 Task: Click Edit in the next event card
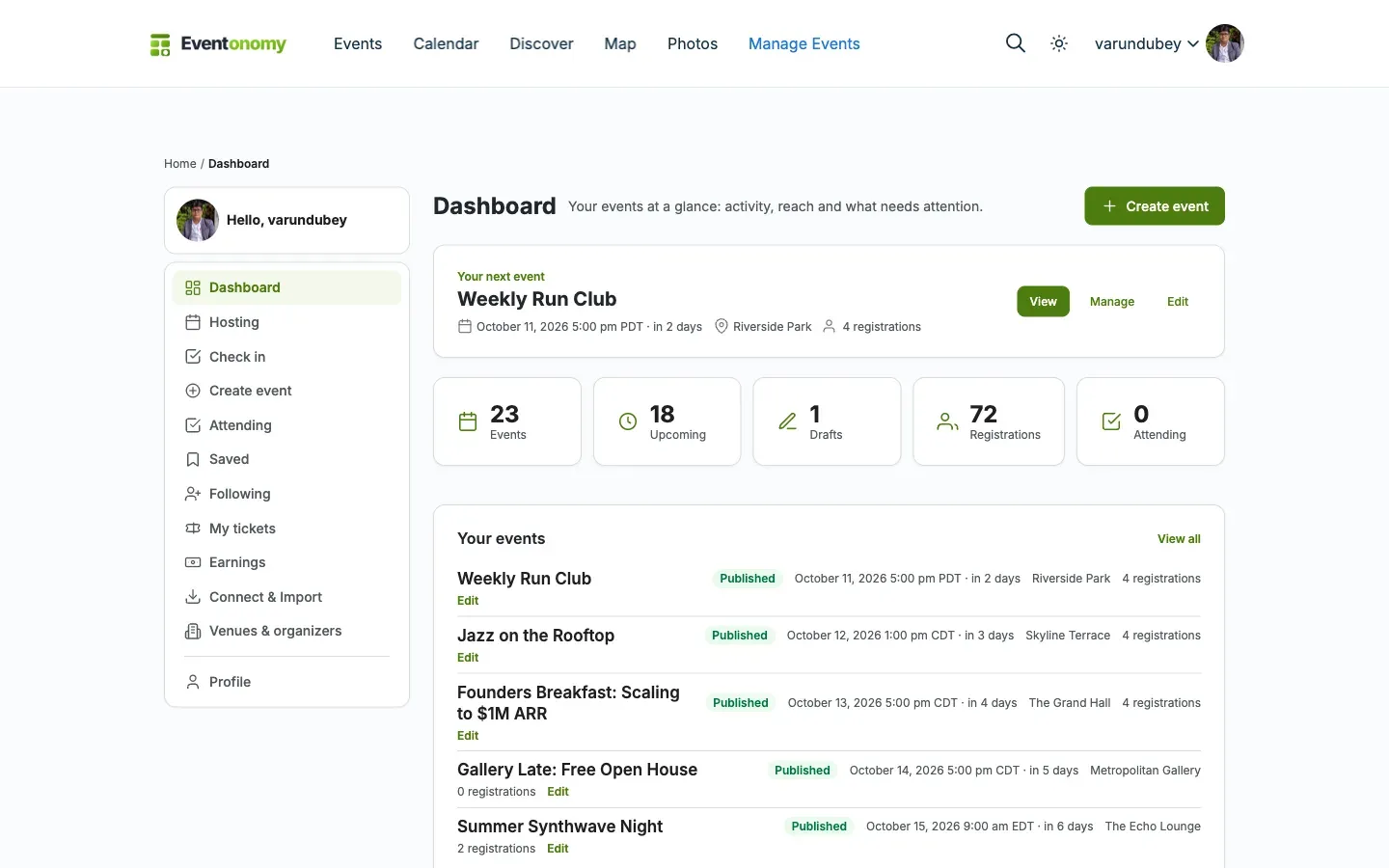(1178, 302)
